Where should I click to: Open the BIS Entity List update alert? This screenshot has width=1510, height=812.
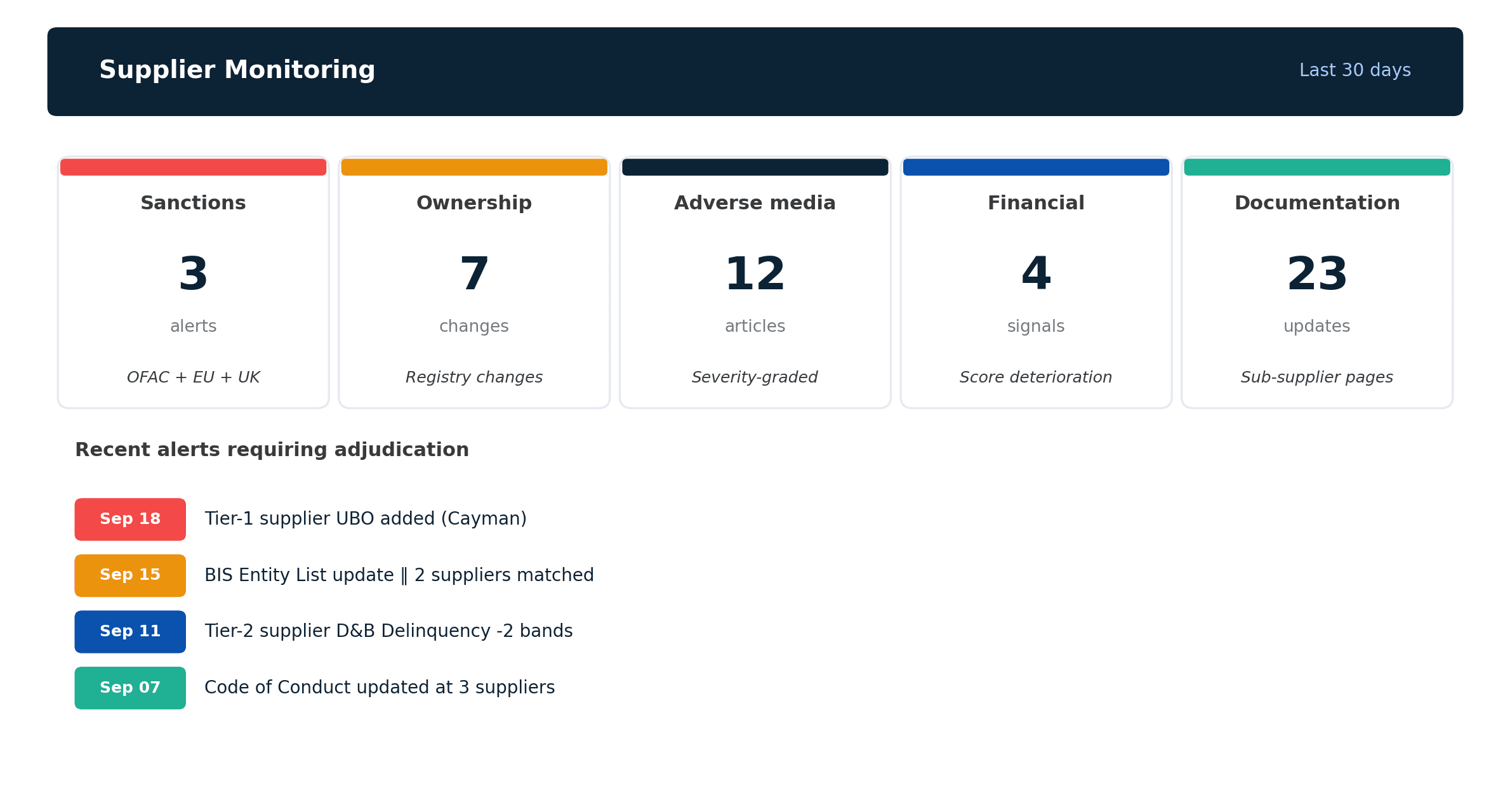pyautogui.click(x=399, y=575)
